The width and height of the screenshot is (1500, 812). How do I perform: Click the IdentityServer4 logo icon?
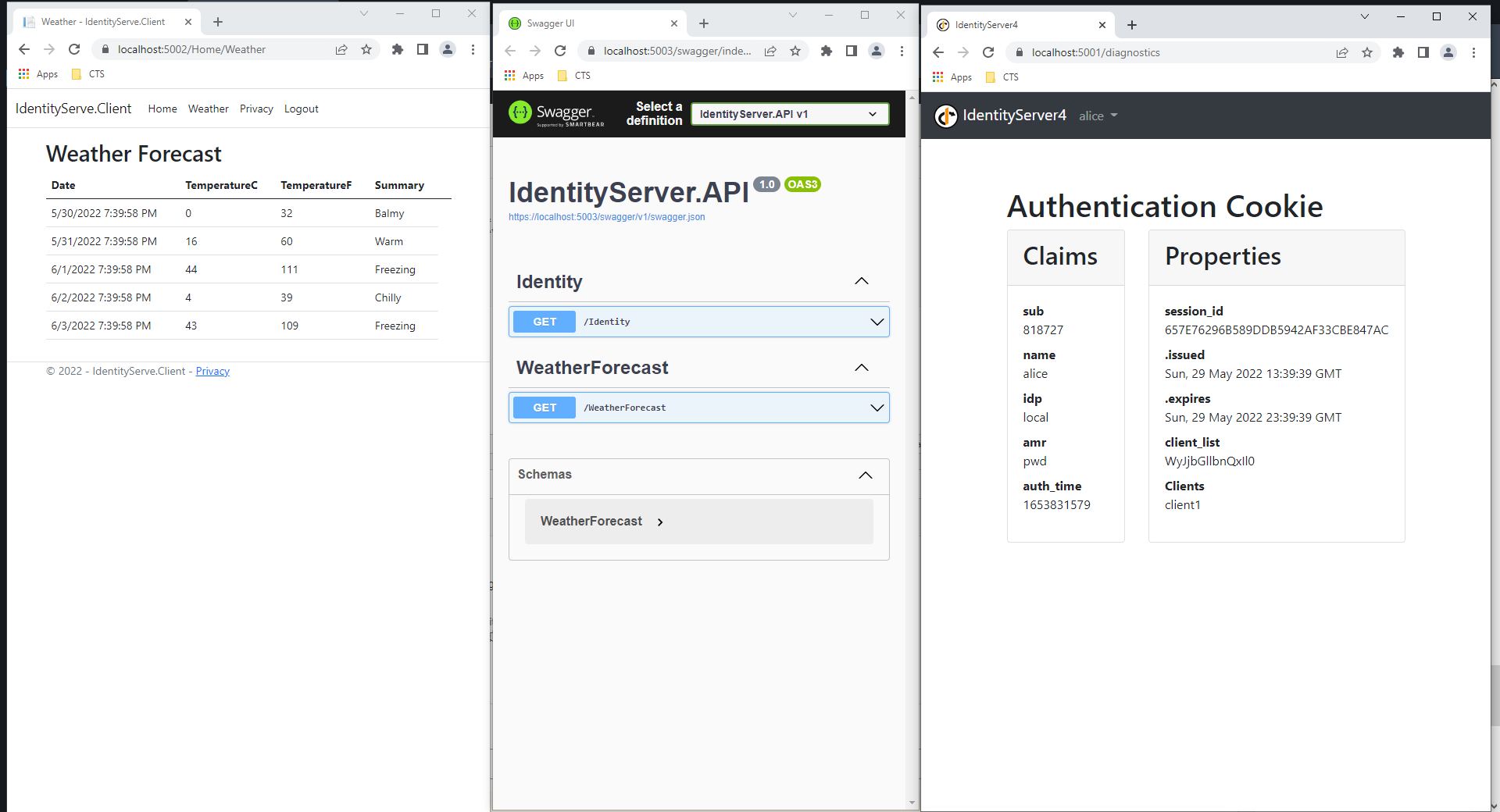(x=946, y=116)
